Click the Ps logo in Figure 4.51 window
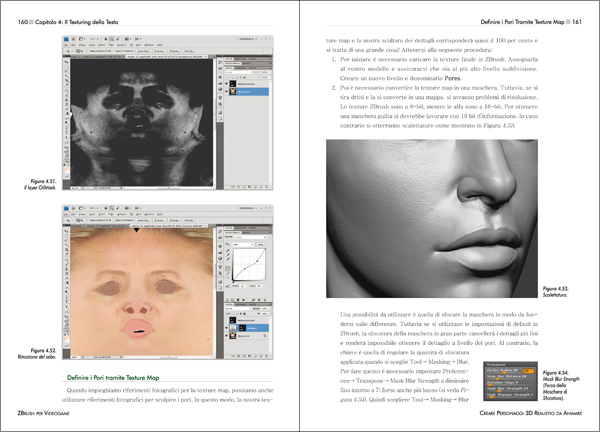Screen dimensions: 600x432 tap(67, 39)
